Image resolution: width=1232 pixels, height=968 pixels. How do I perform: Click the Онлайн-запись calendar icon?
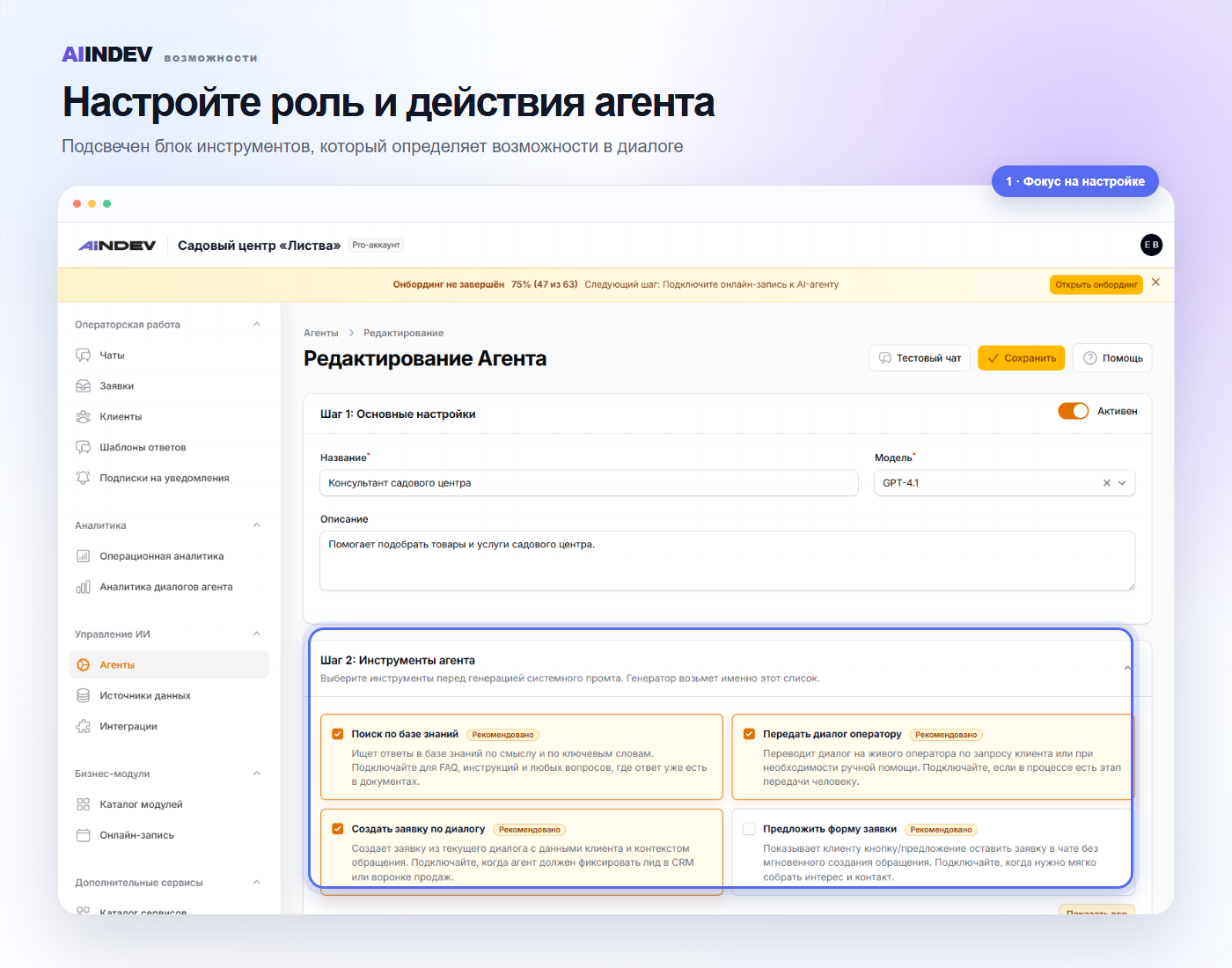pos(84,835)
